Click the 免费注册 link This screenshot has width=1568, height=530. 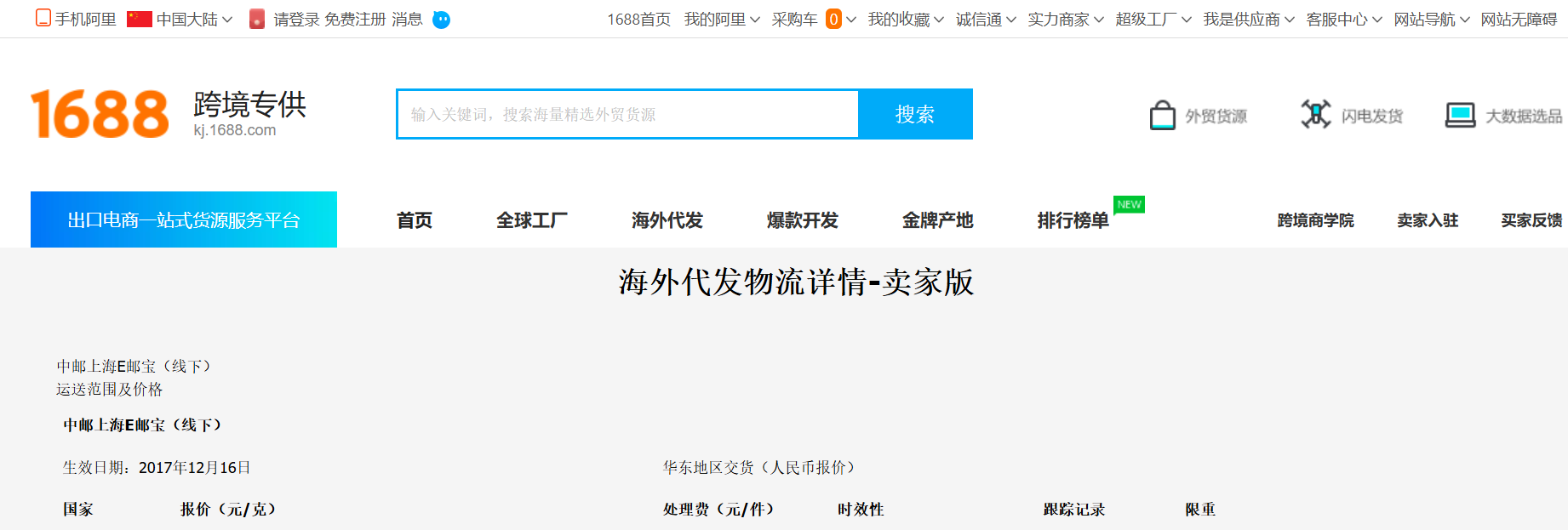(x=355, y=19)
